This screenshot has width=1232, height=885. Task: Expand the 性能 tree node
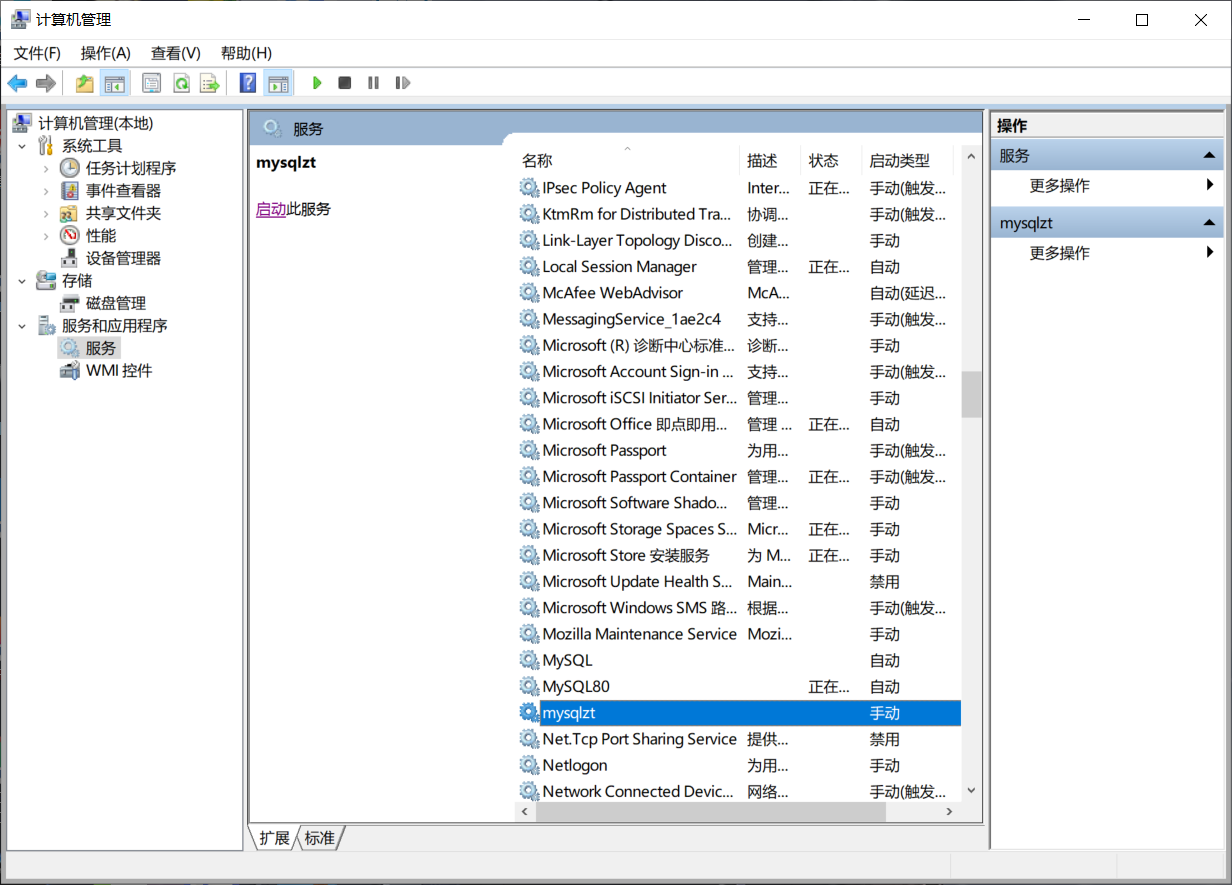[46, 236]
